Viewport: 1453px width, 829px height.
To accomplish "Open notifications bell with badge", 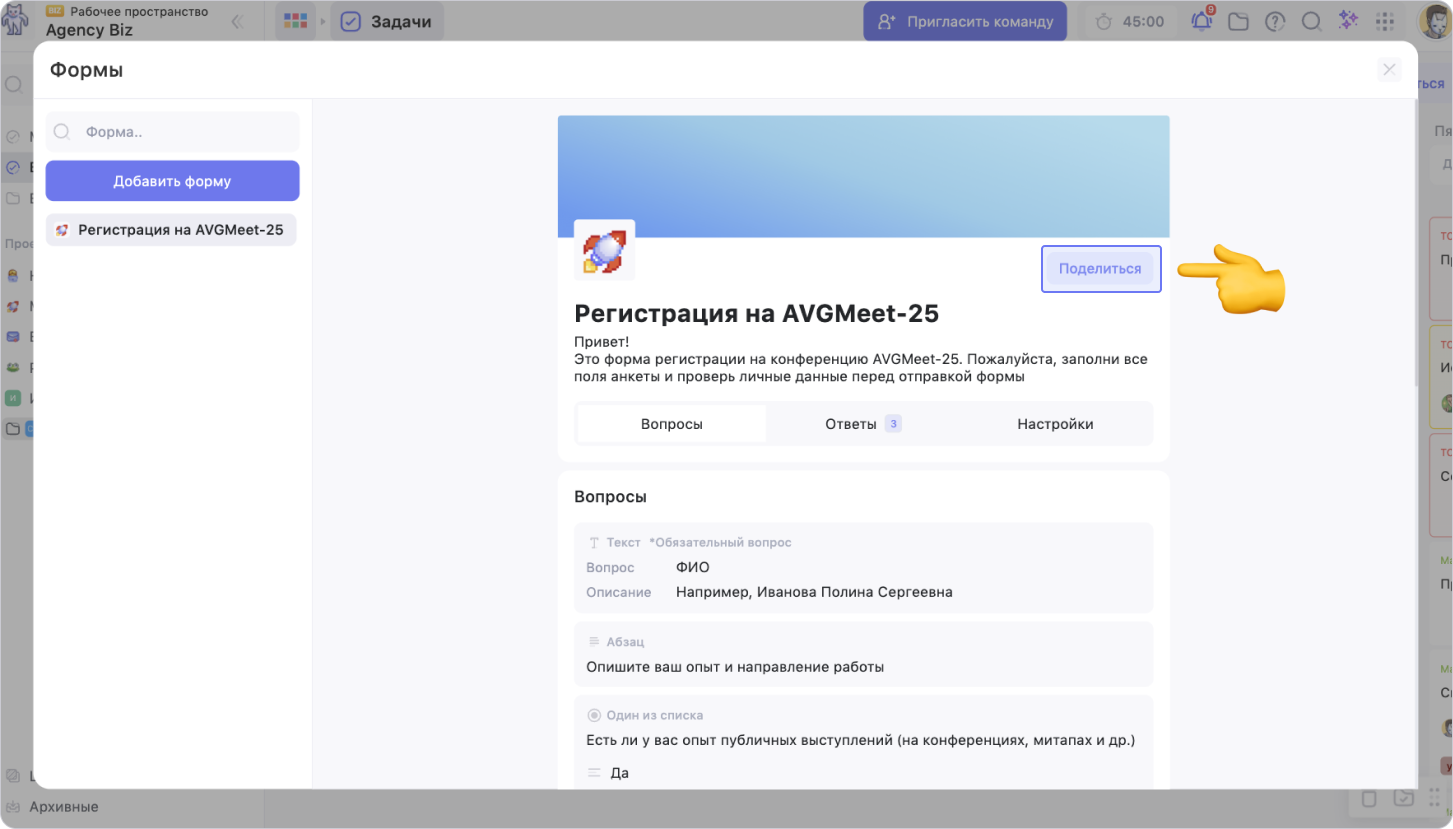I will (x=1201, y=21).
